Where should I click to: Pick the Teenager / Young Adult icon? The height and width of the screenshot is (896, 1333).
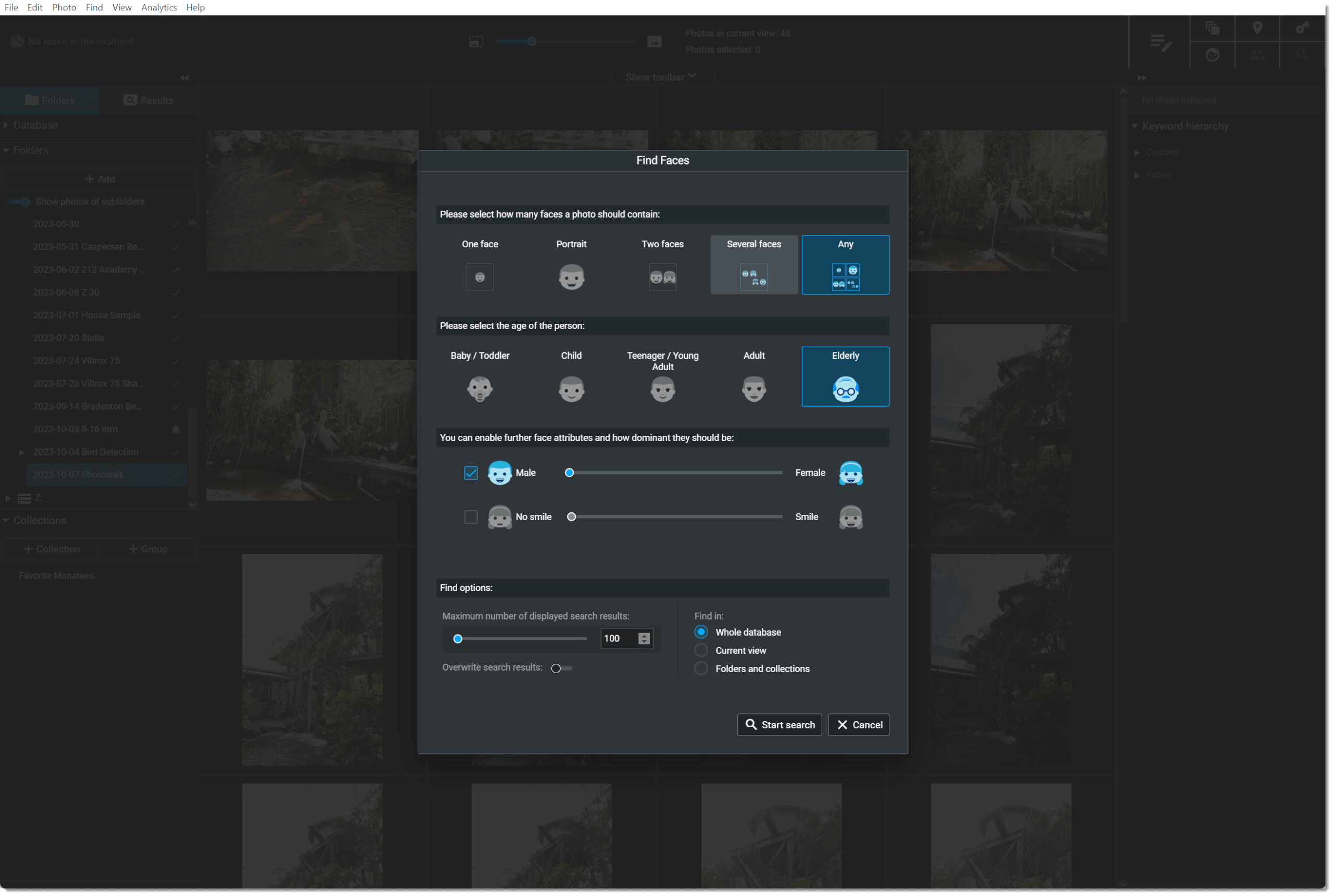(662, 389)
